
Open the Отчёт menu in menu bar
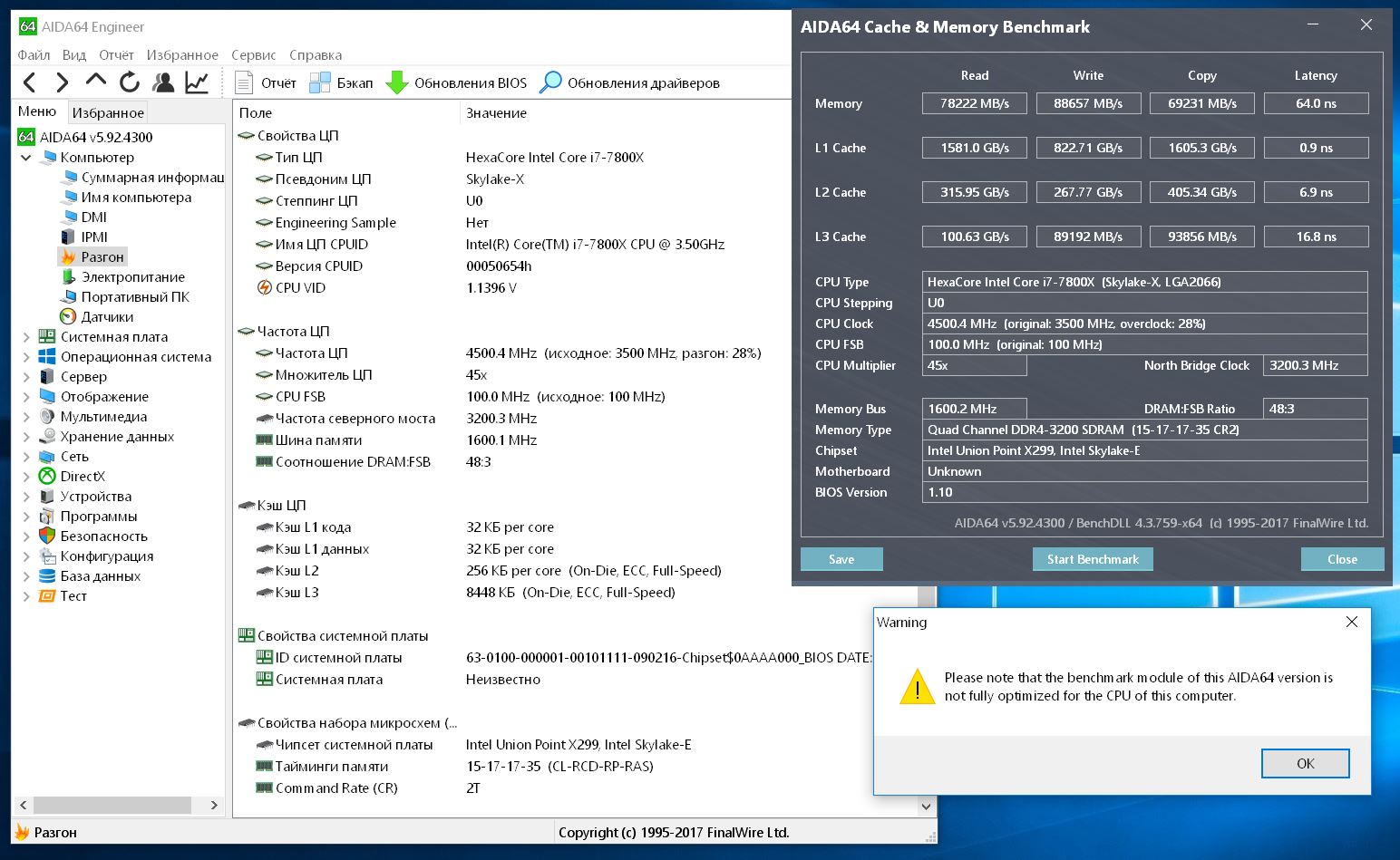click(x=116, y=55)
